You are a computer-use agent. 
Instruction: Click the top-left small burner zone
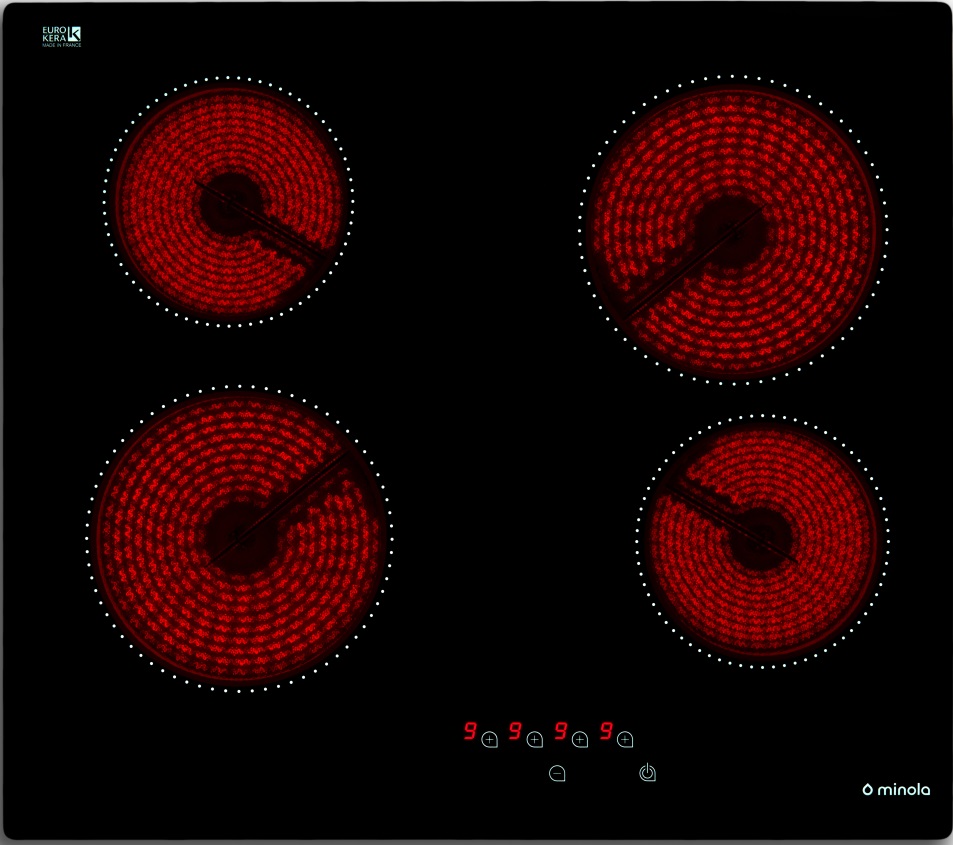[x=230, y=201]
